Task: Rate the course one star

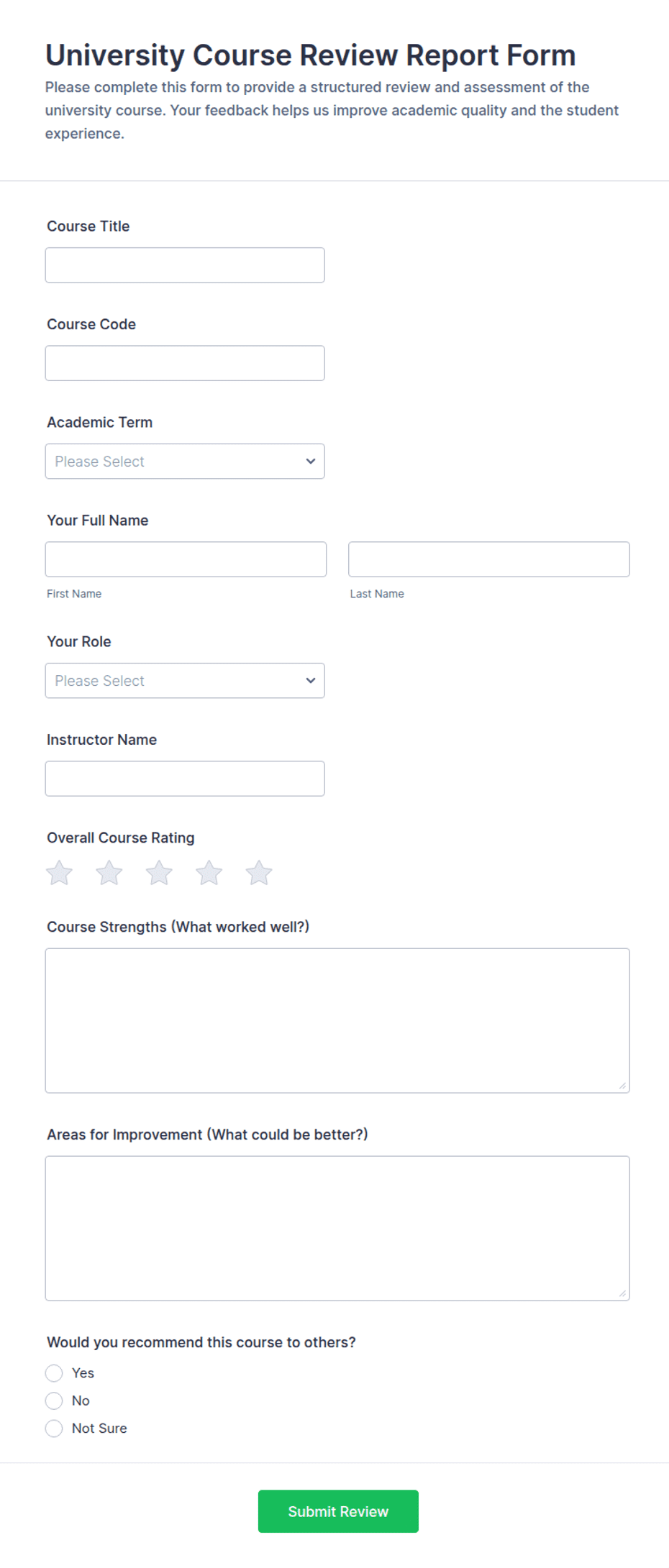Action: (x=59, y=873)
